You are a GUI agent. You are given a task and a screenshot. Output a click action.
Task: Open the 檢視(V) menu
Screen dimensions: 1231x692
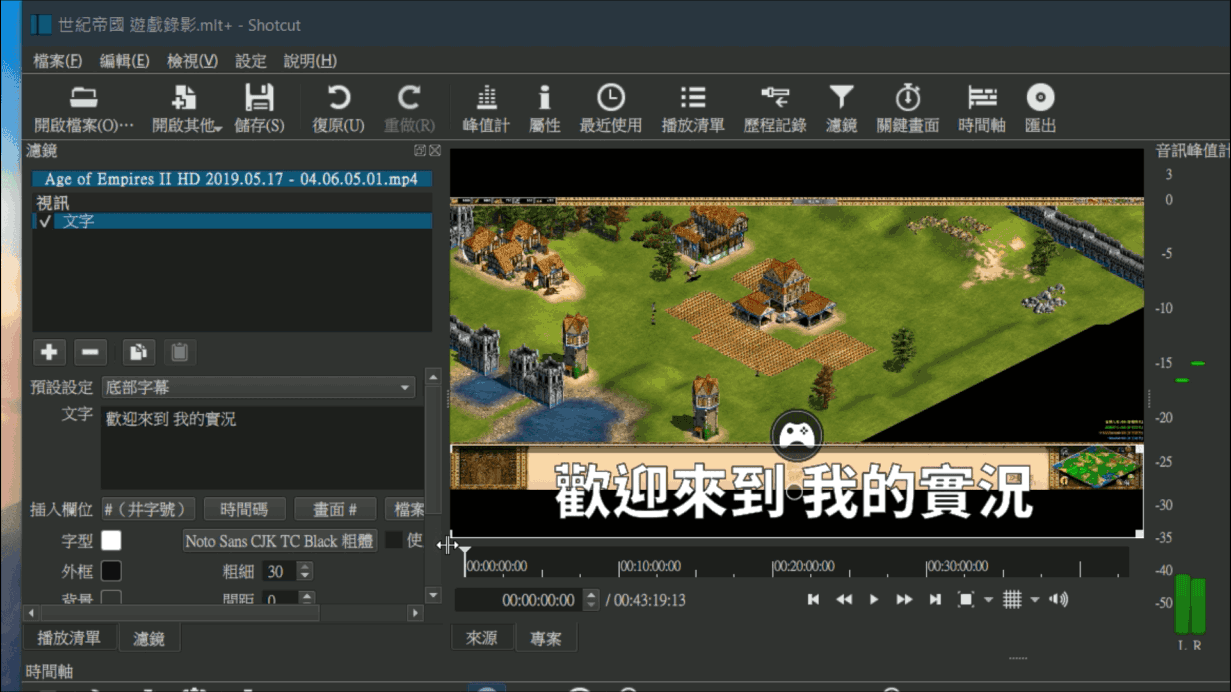click(192, 61)
